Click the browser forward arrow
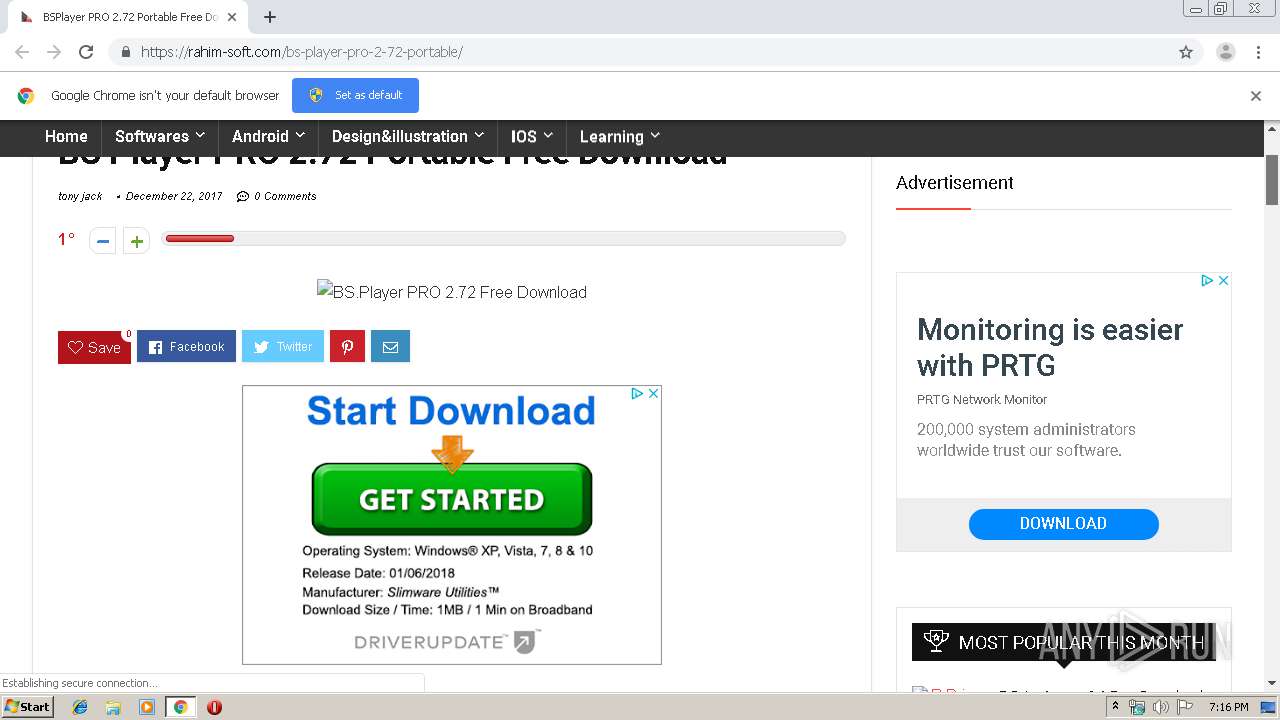The height and width of the screenshot is (720, 1280). 54,52
